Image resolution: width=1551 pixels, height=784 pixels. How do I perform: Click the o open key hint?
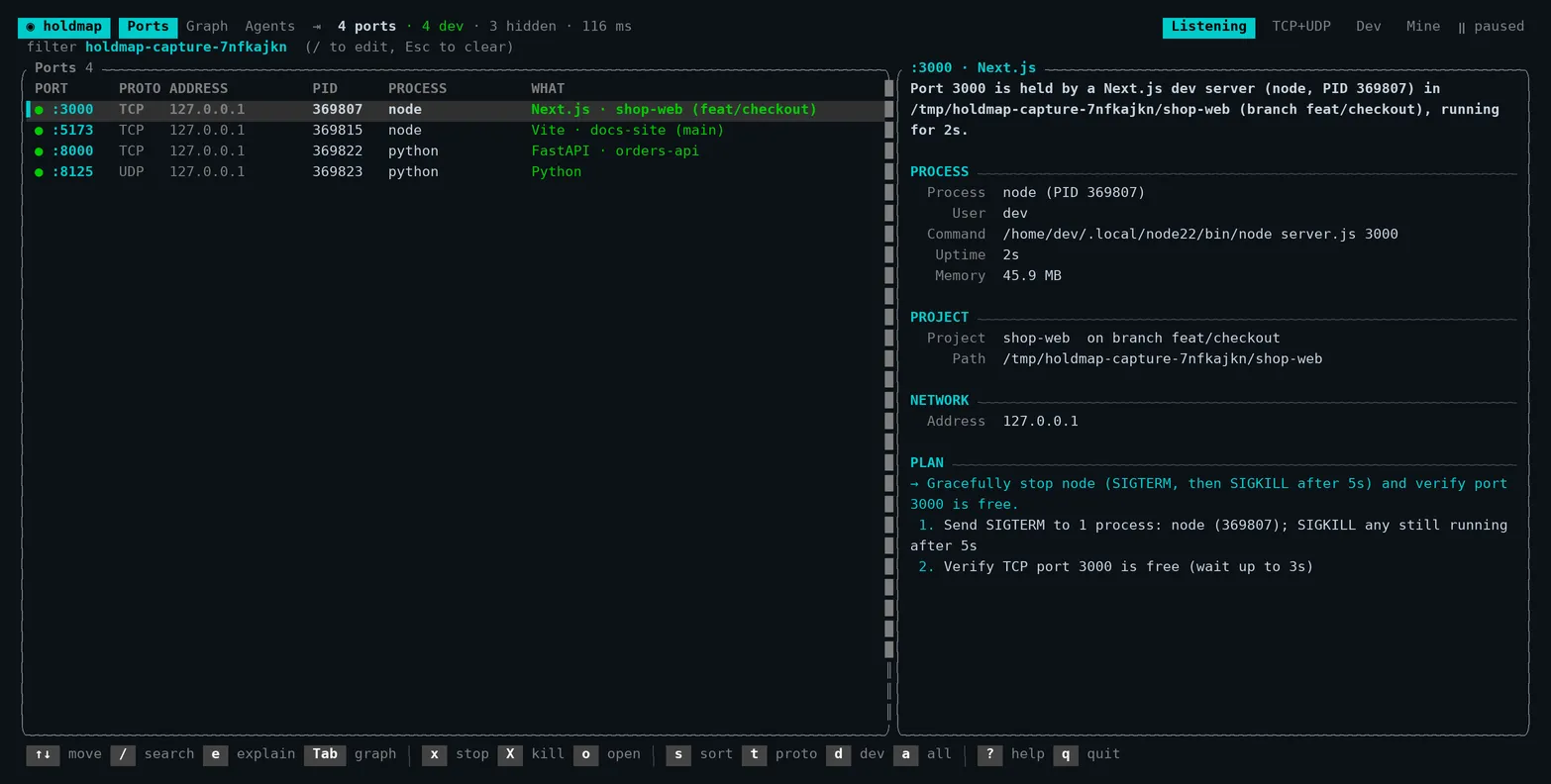coord(607,754)
